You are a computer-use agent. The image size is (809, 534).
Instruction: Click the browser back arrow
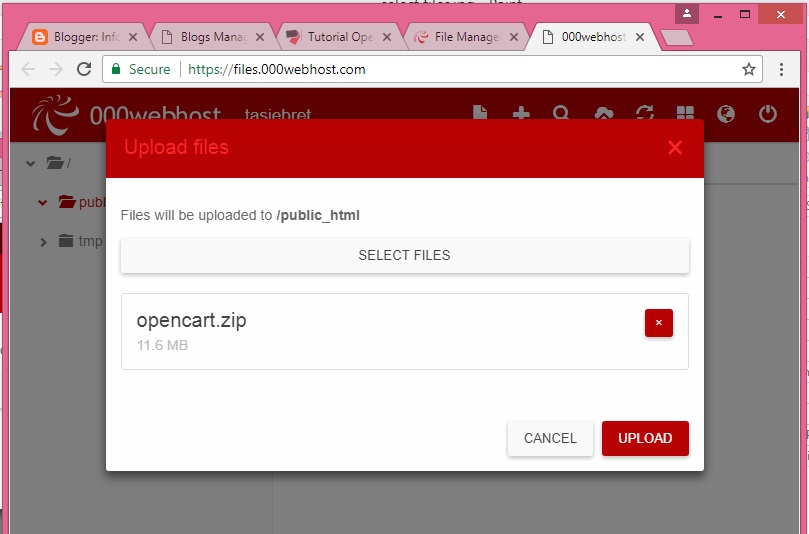pyautogui.click(x=28, y=69)
